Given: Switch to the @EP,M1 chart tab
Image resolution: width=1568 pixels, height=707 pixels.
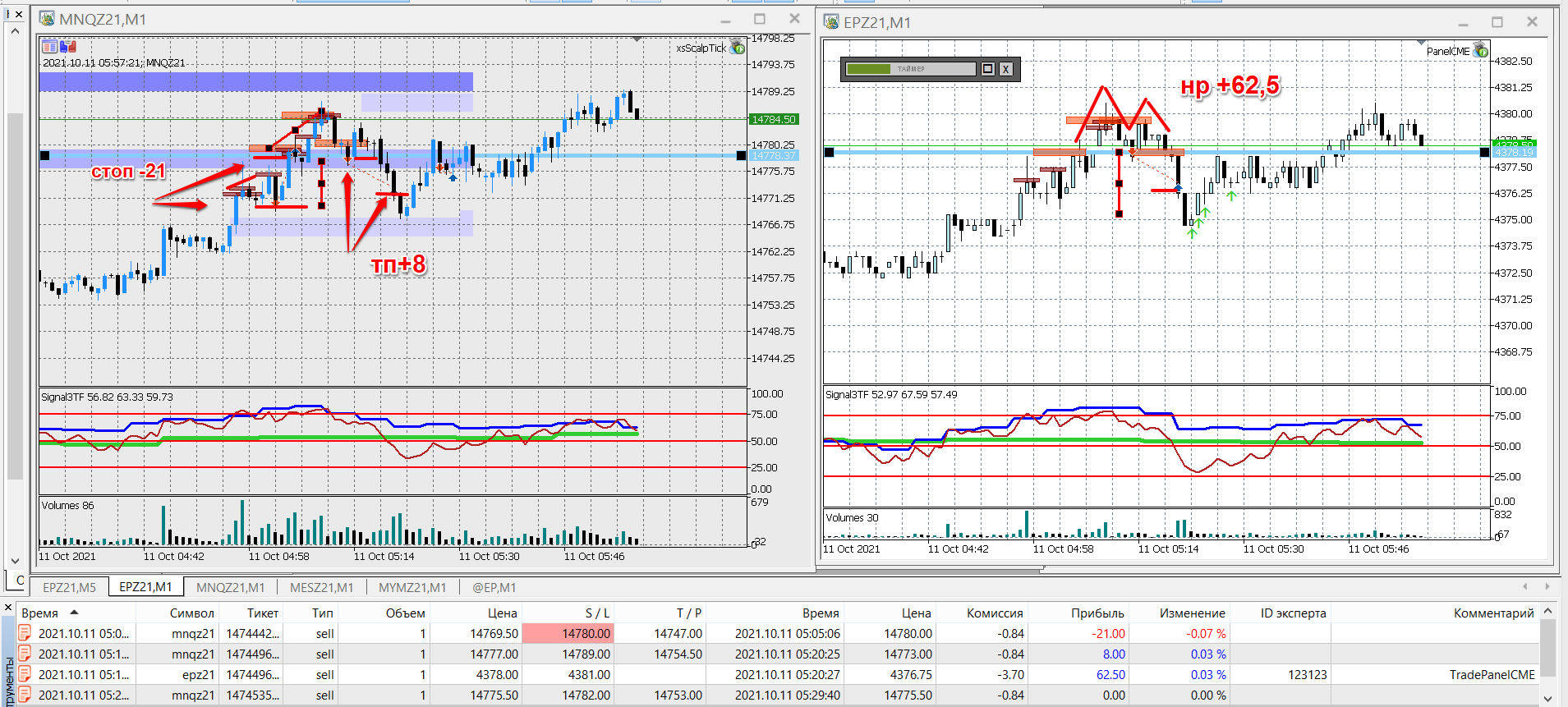Looking at the screenshot, I should pyautogui.click(x=494, y=587).
